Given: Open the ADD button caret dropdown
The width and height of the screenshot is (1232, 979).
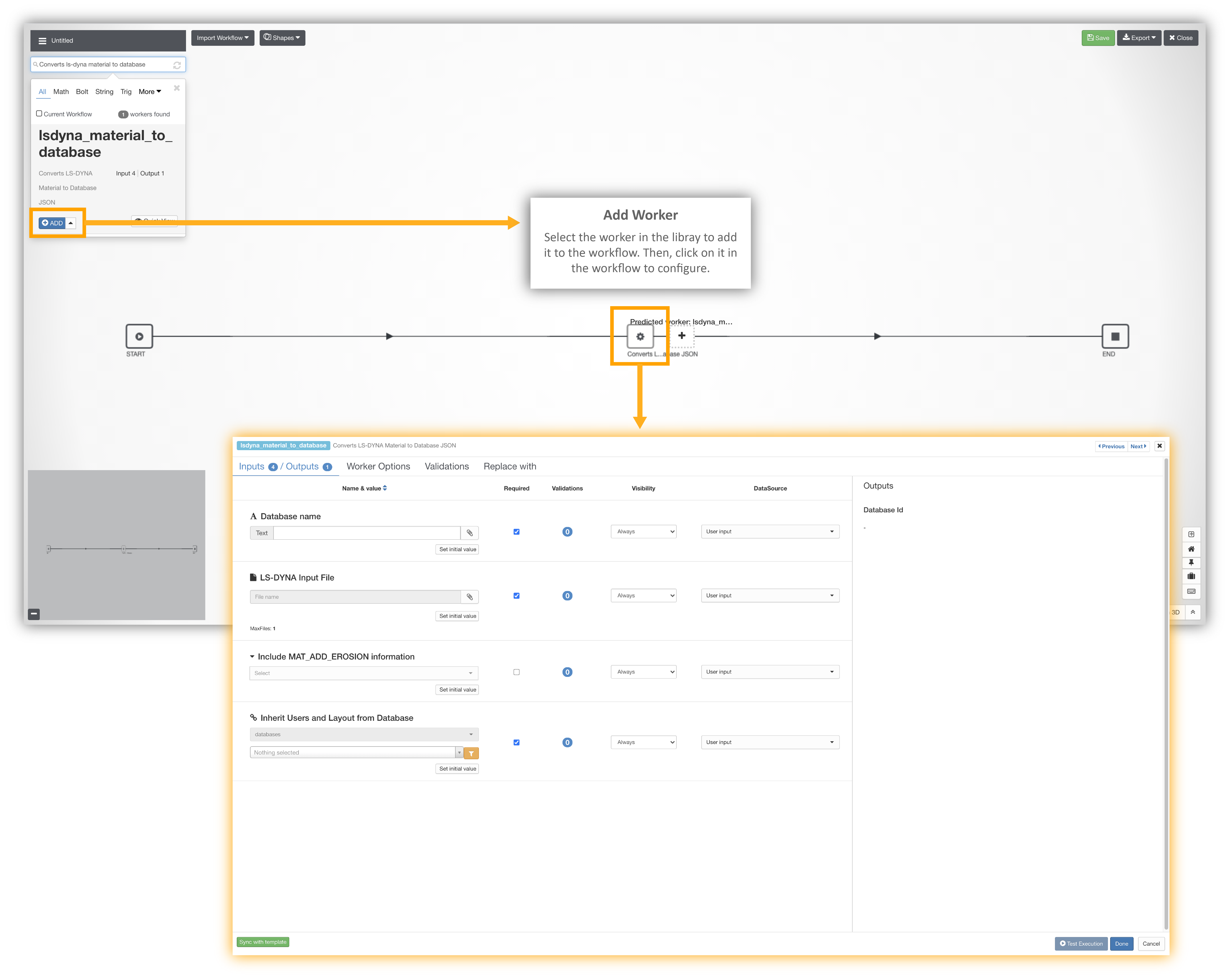Looking at the screenshot, I should tap(71, 223).
